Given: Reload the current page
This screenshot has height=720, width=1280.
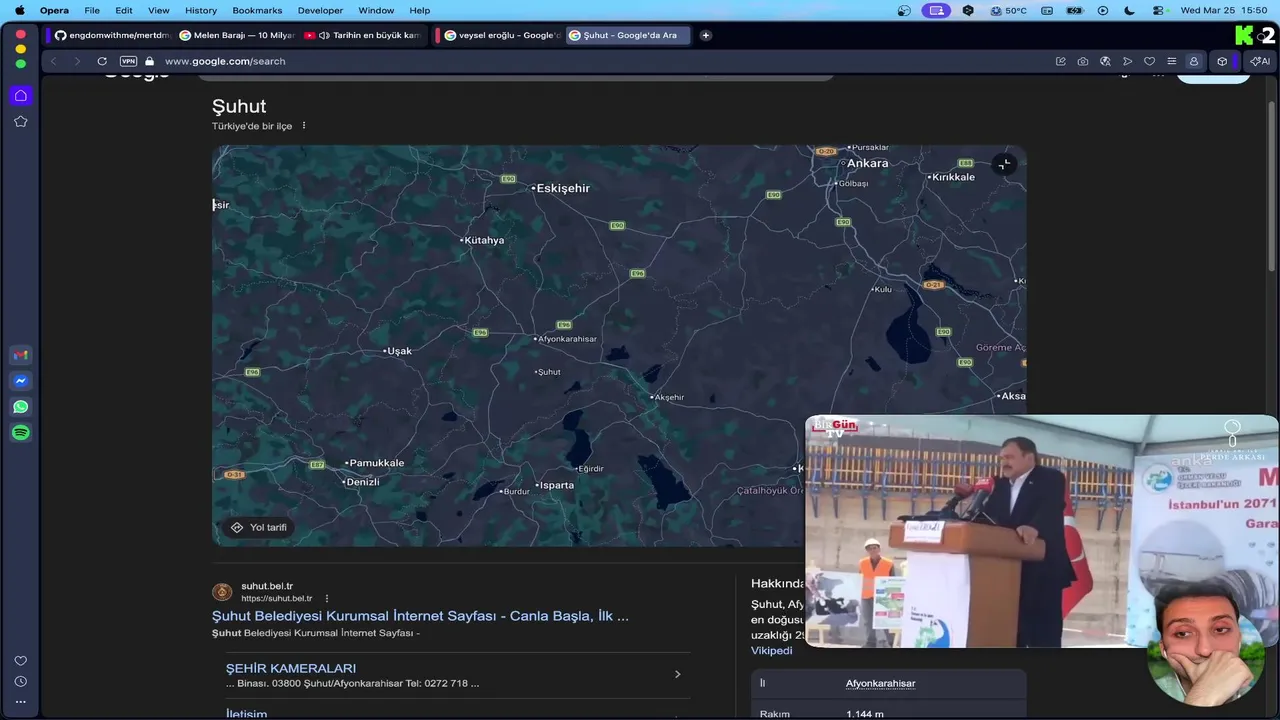Looking at the screenshot, I should pos(102,61).
